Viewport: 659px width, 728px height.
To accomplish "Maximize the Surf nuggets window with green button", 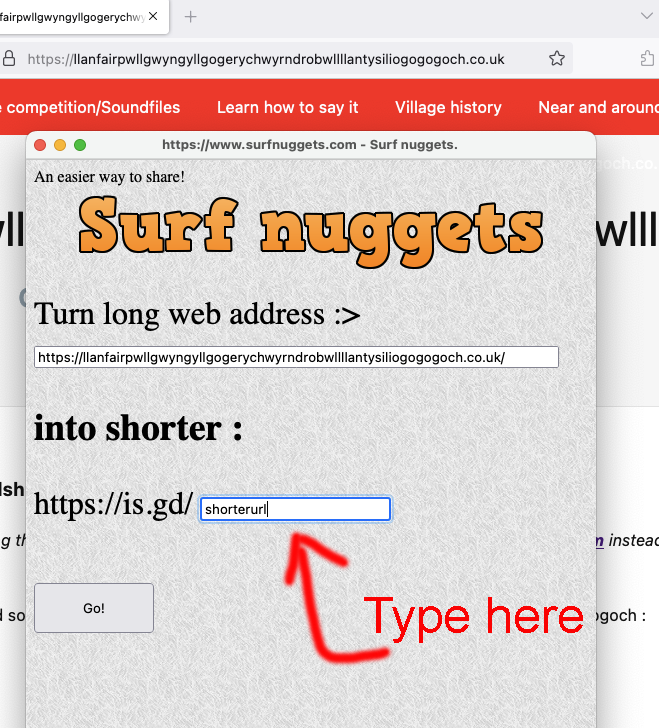I will pos(80,145).
